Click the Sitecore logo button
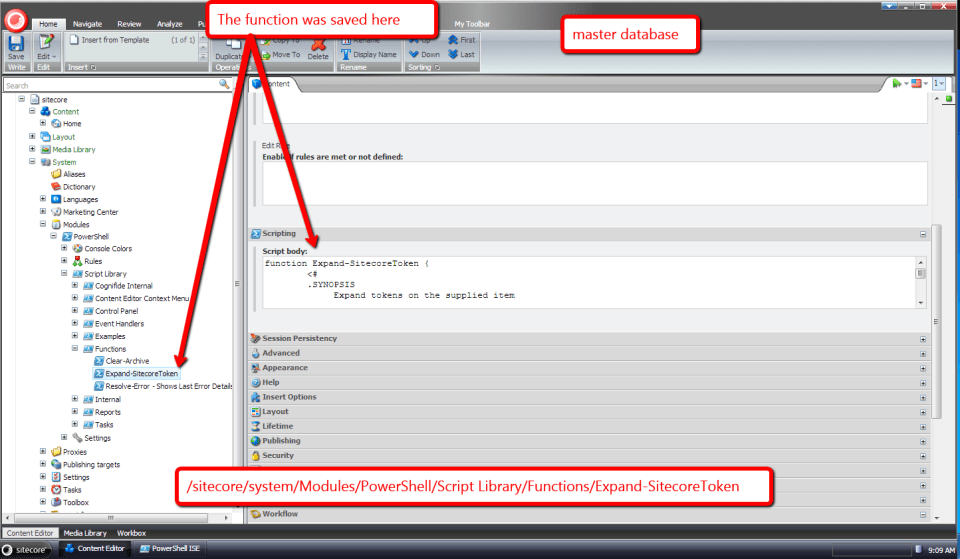 [x=14, y=15]
